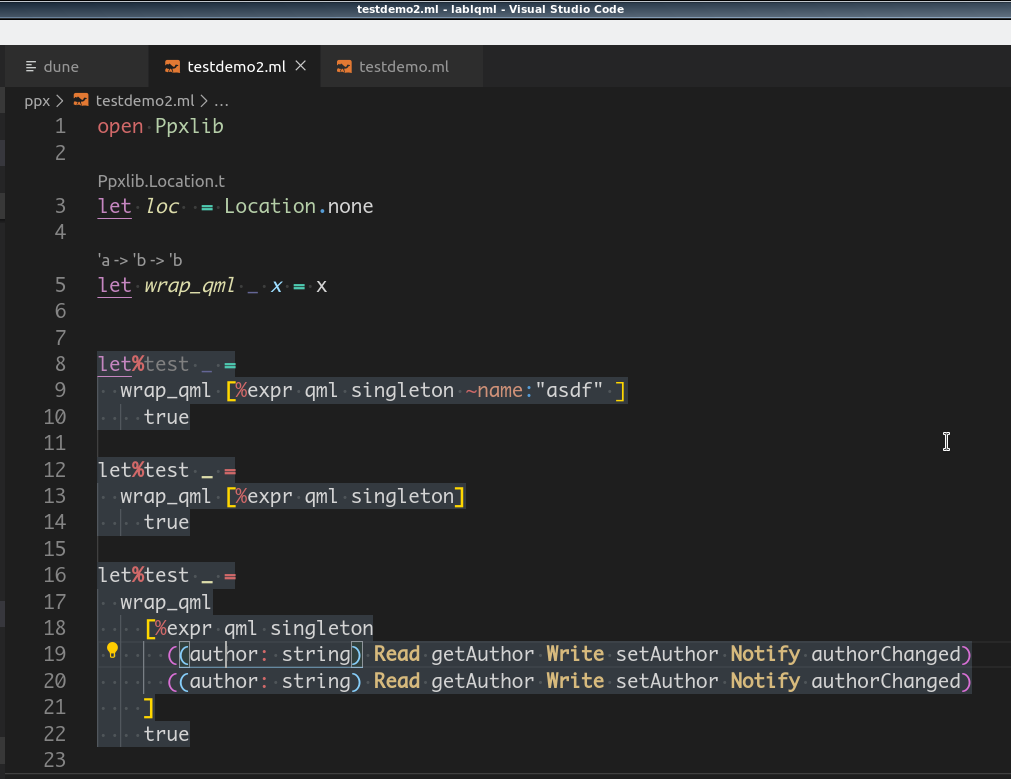The width and height of the screenshot is (1011, 779).
Task: Click wrap_qml on line 17
Action: (x=165, y=602)
